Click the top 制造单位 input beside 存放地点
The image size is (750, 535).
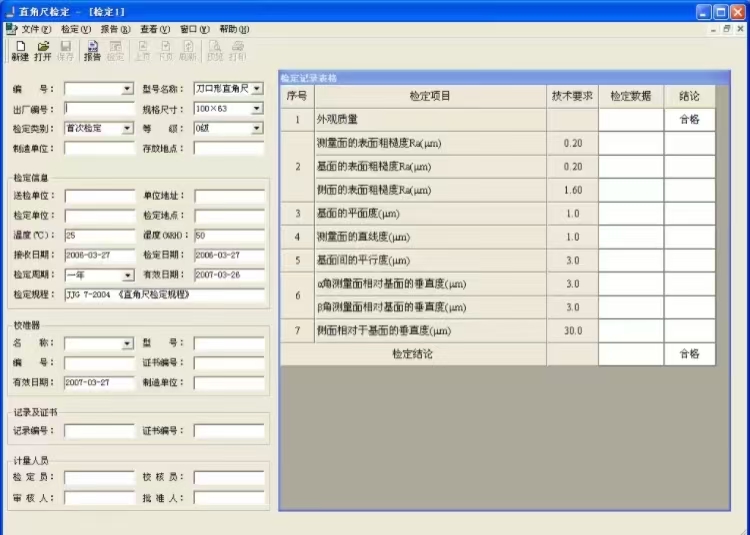(99, 149)
